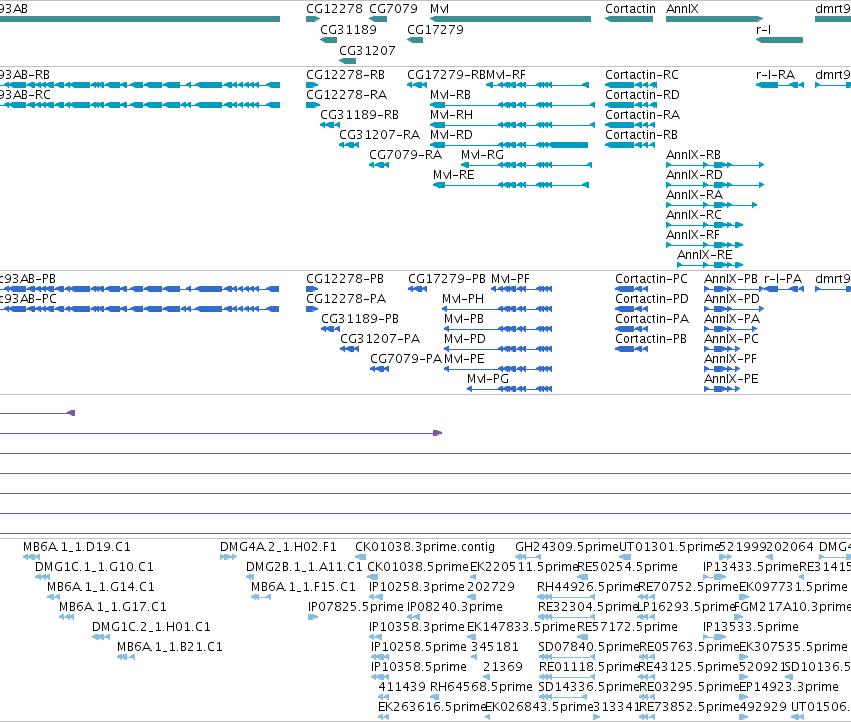Select protein Mvl-PG

487,379
